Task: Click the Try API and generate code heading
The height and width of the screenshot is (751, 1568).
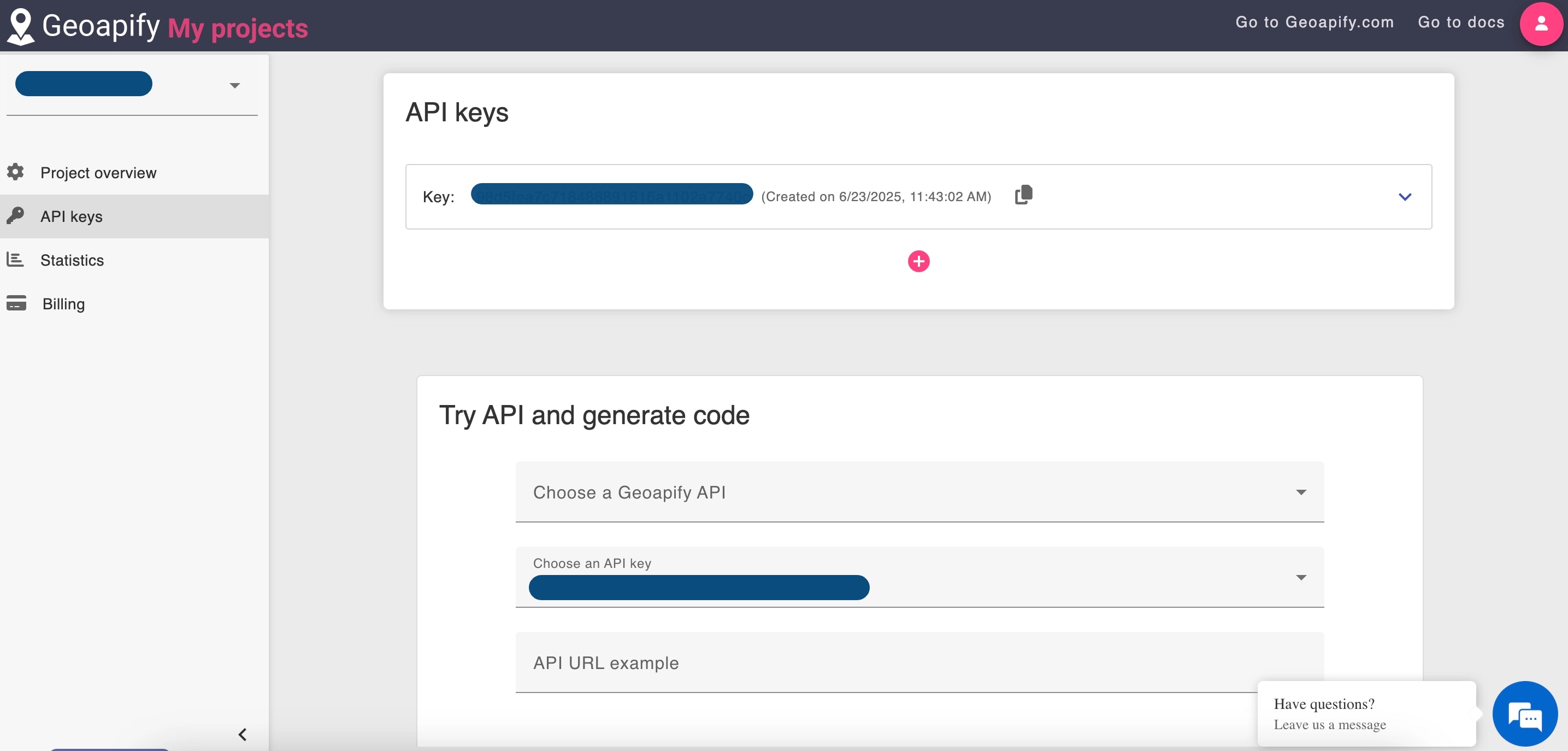Action: coord(594,415)
